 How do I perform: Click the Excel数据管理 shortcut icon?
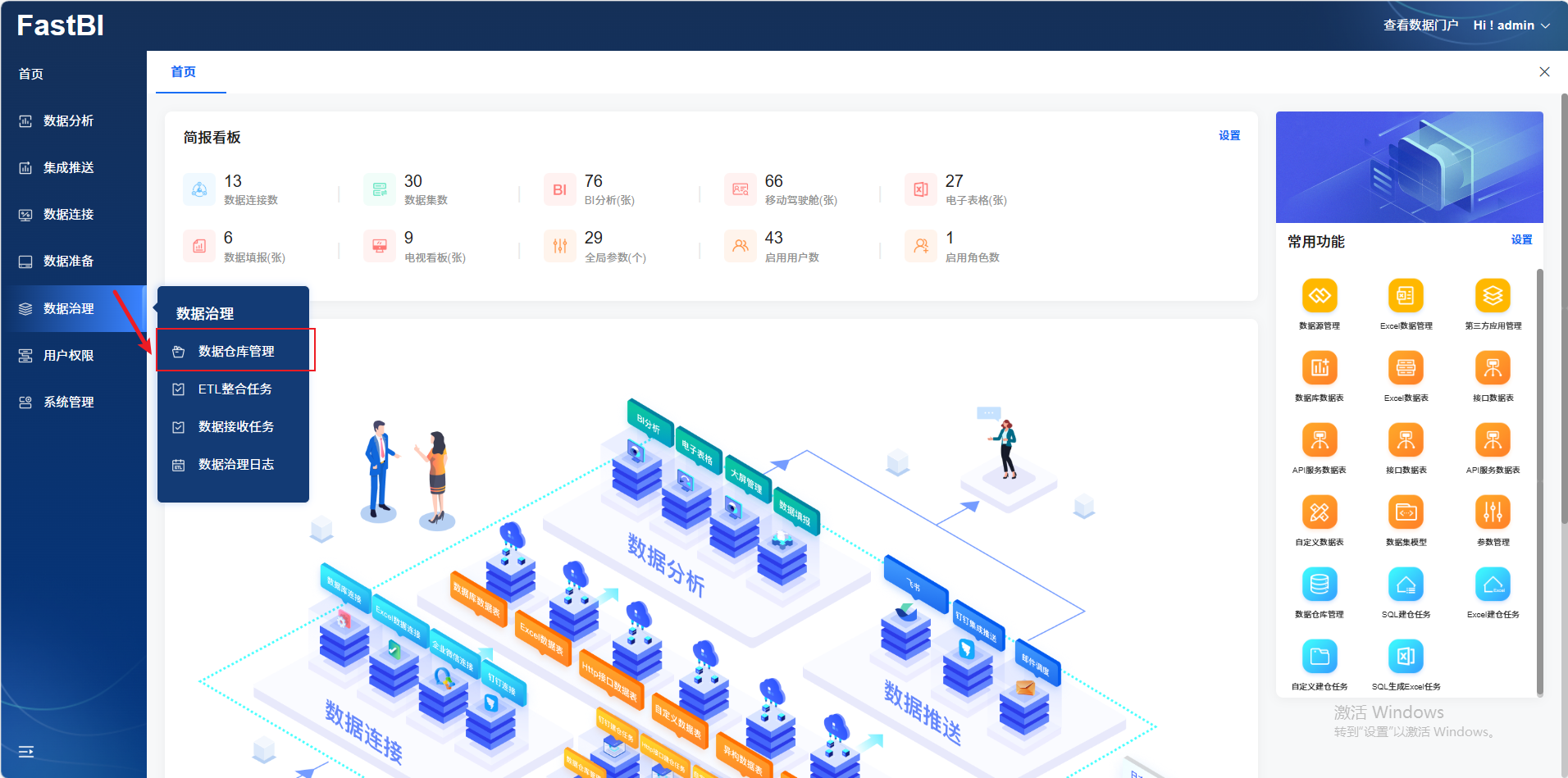click(1406, 296)
